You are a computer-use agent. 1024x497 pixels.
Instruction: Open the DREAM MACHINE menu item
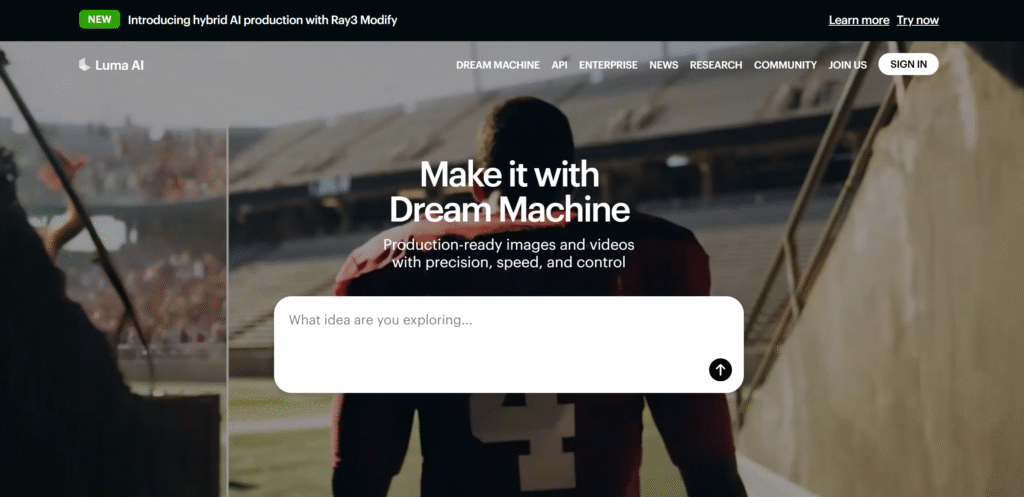click(498, 65)
